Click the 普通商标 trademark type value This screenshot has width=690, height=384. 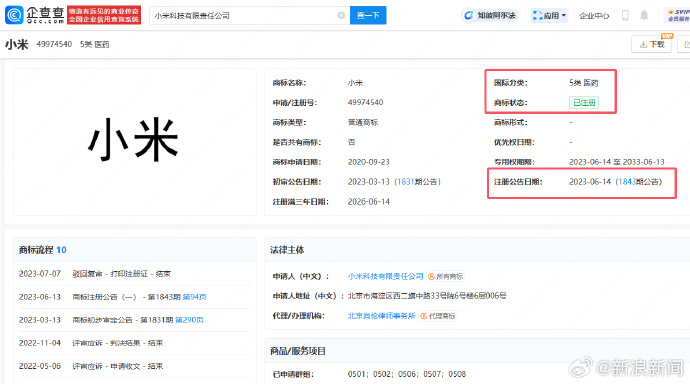tap(363, 122)
